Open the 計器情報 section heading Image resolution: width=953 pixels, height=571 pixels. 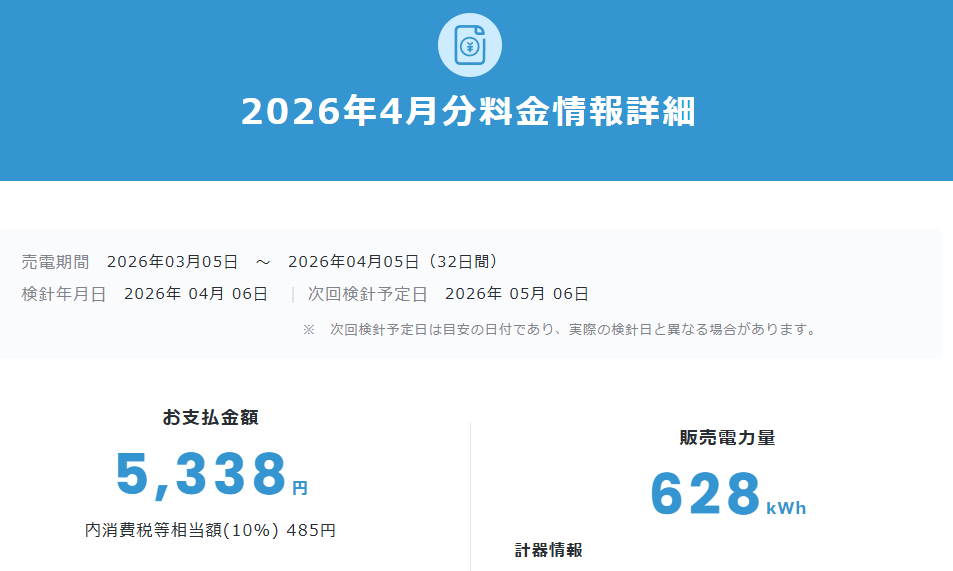pos(549,550)
